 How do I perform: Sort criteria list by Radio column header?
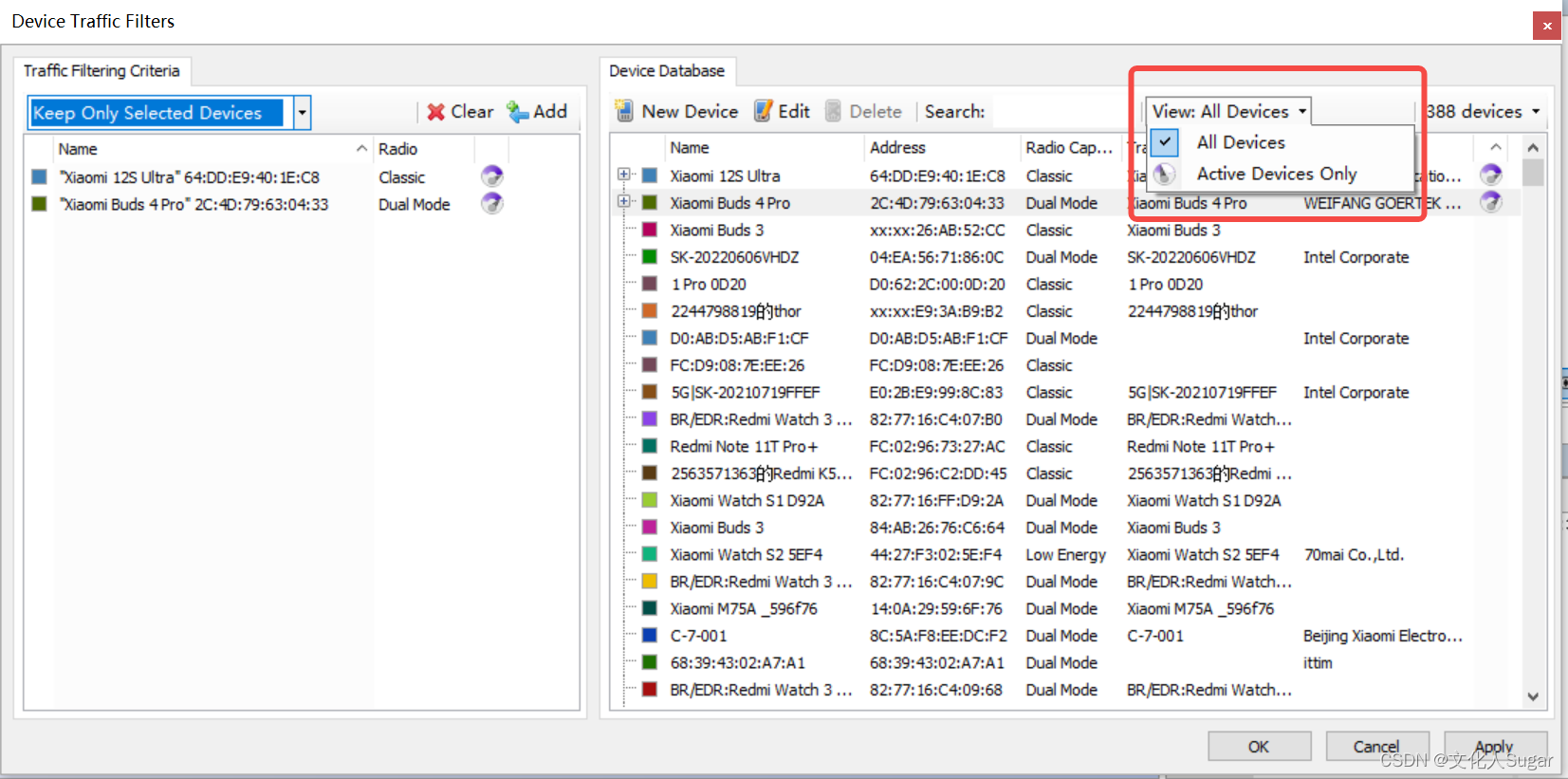coord(423,149)
